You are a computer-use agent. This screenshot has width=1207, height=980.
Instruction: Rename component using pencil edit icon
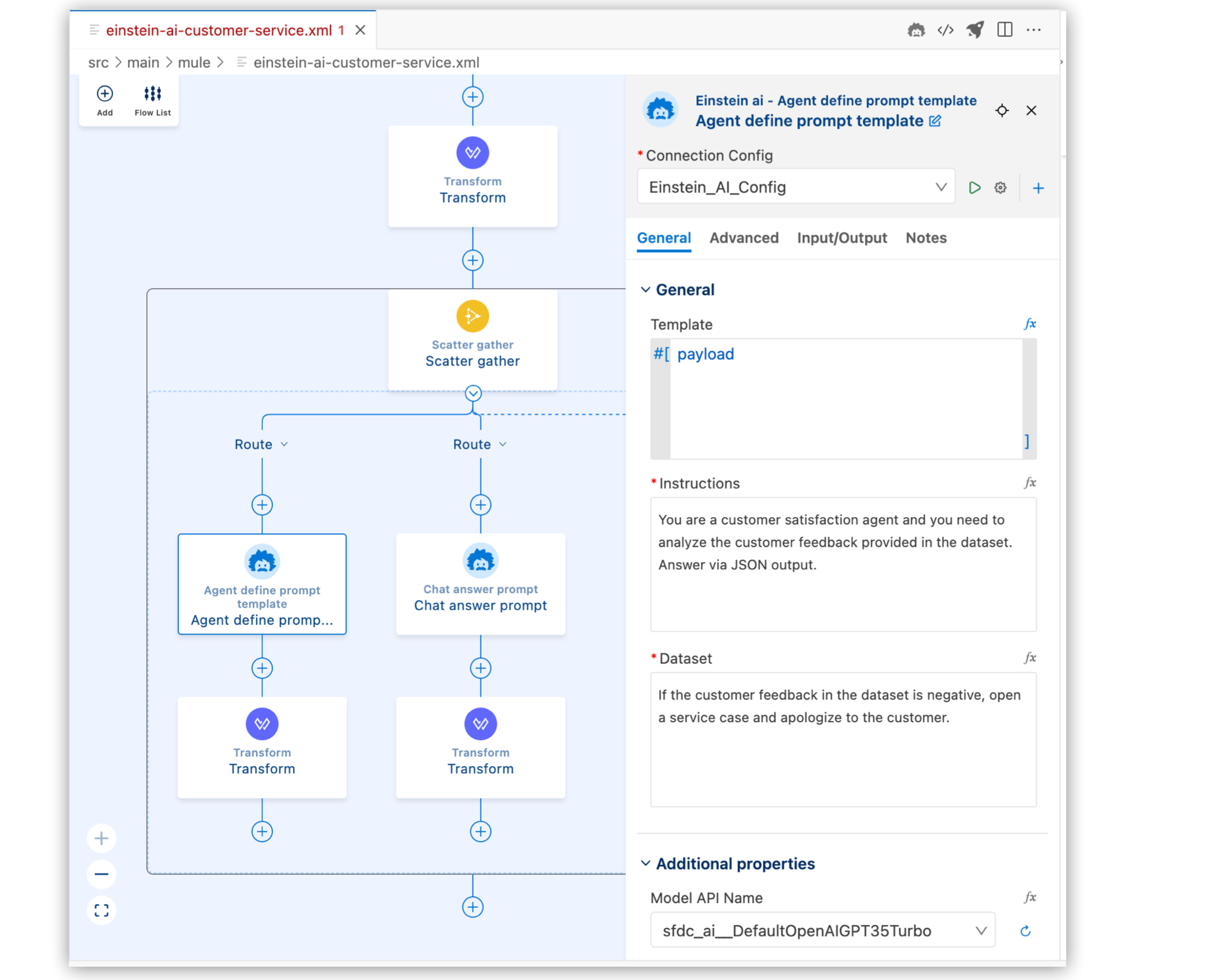pos(935,121)
